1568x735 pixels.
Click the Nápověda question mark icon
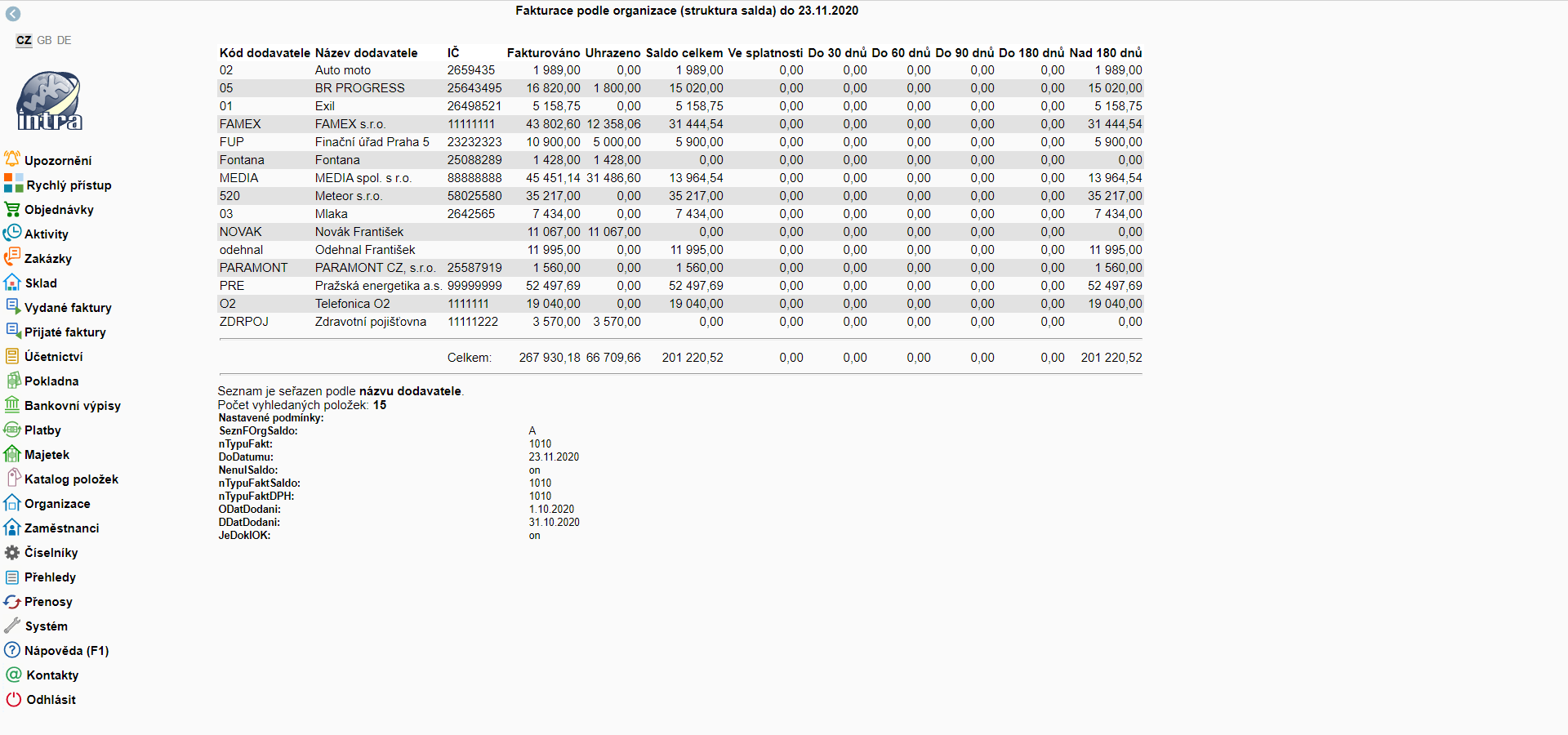coord(12,650)
